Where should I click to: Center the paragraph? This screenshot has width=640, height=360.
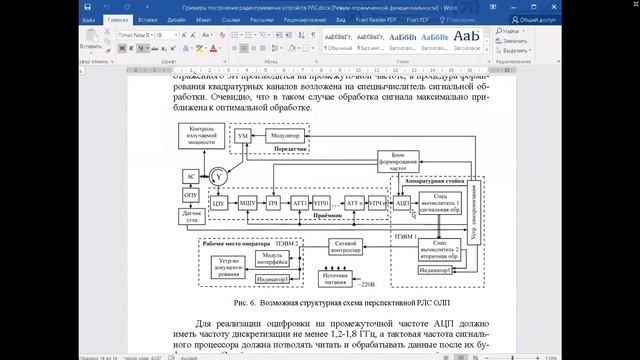tap(244, 49)
